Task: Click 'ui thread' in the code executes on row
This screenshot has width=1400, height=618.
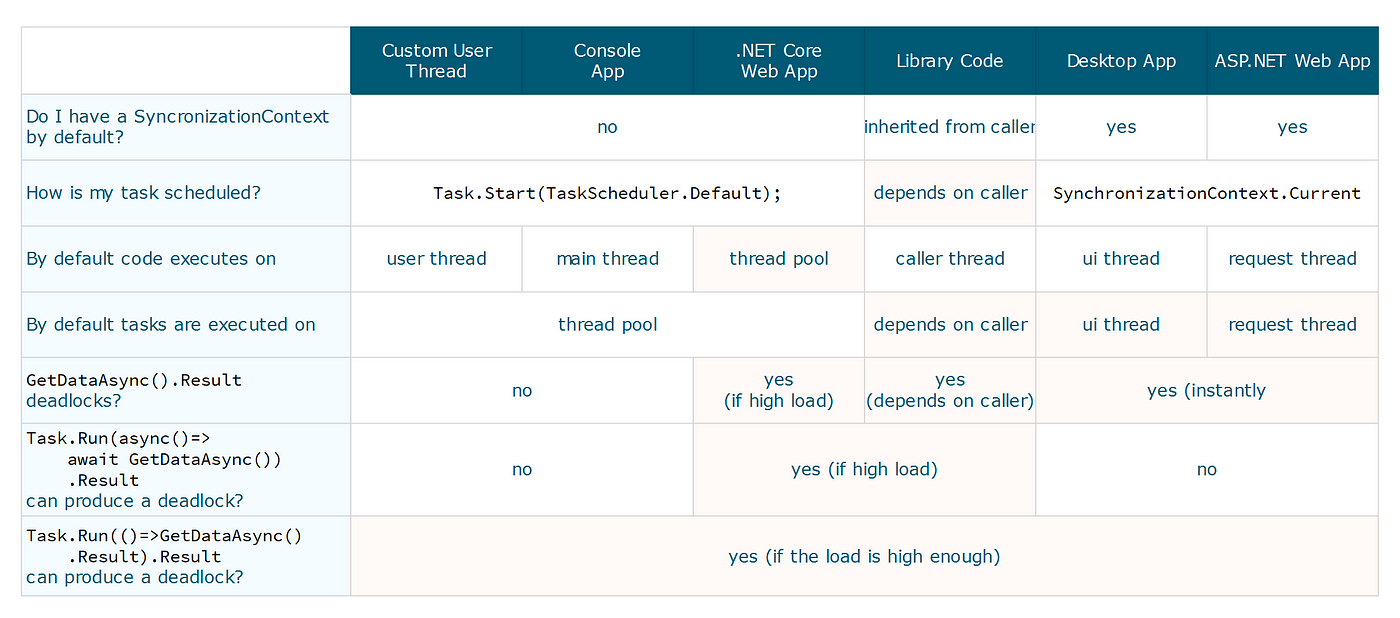Action: [1121, 259]
